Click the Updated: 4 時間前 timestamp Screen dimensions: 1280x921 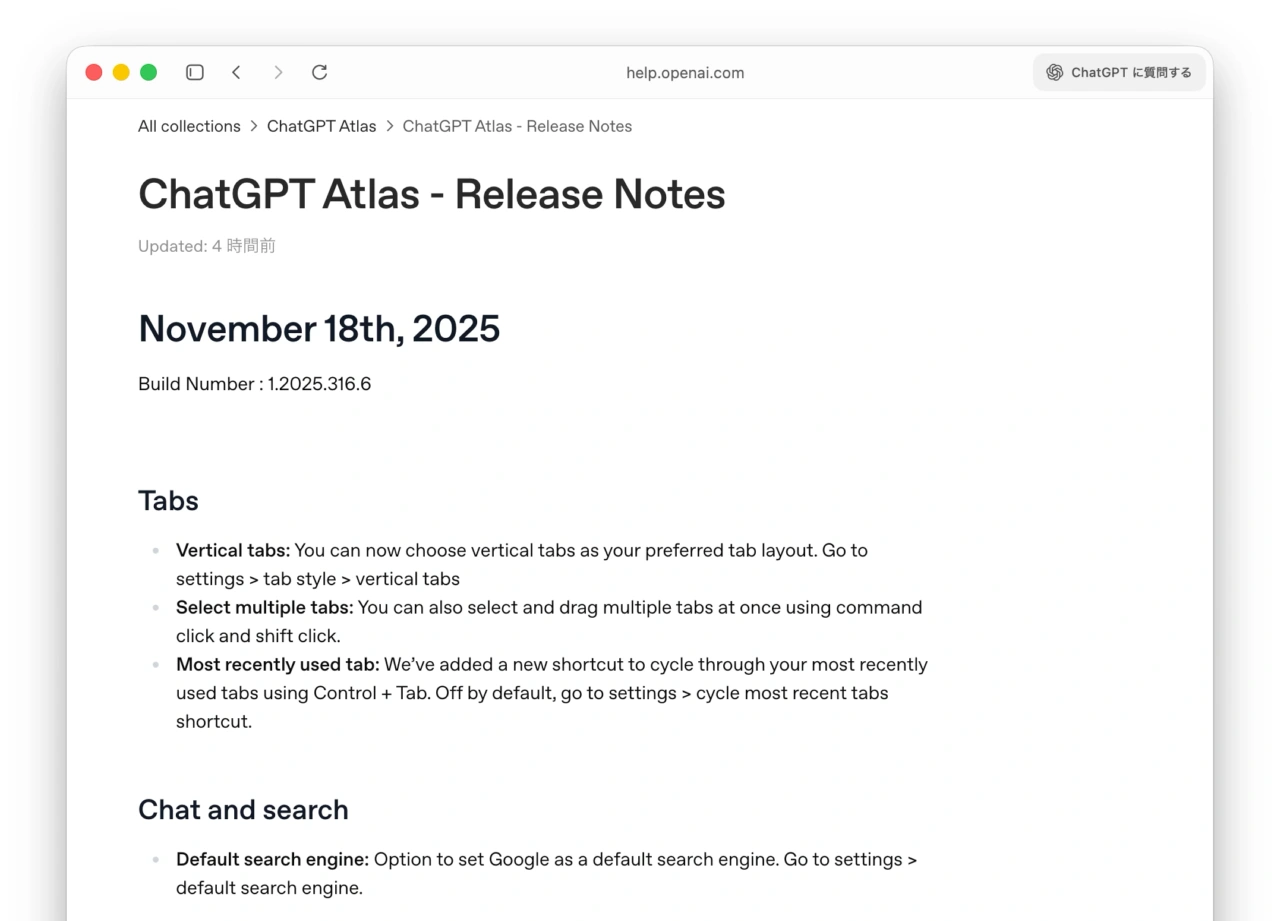click(x=207, y=246)
